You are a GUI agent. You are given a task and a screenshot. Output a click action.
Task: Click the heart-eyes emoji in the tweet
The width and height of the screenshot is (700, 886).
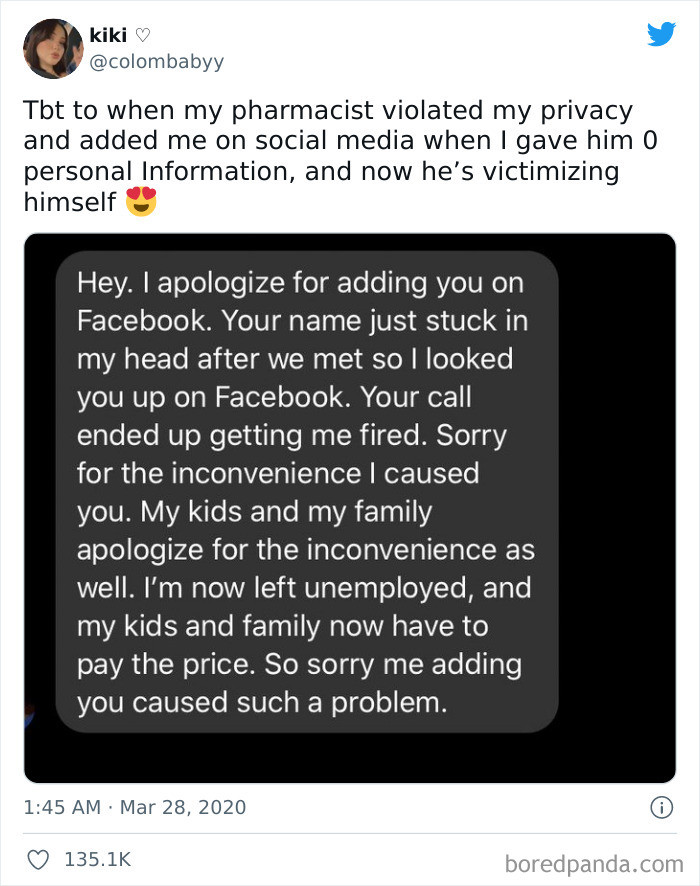click(x=140, y=200)
